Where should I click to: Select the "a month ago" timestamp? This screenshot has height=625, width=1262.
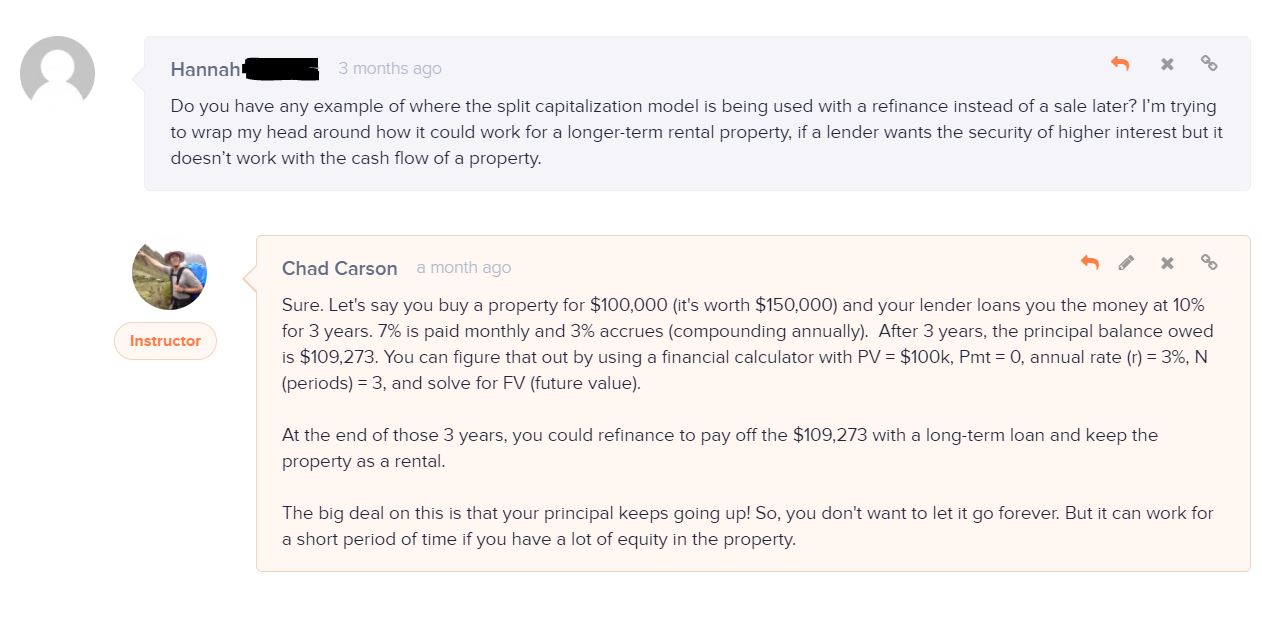tap(464, 268)
